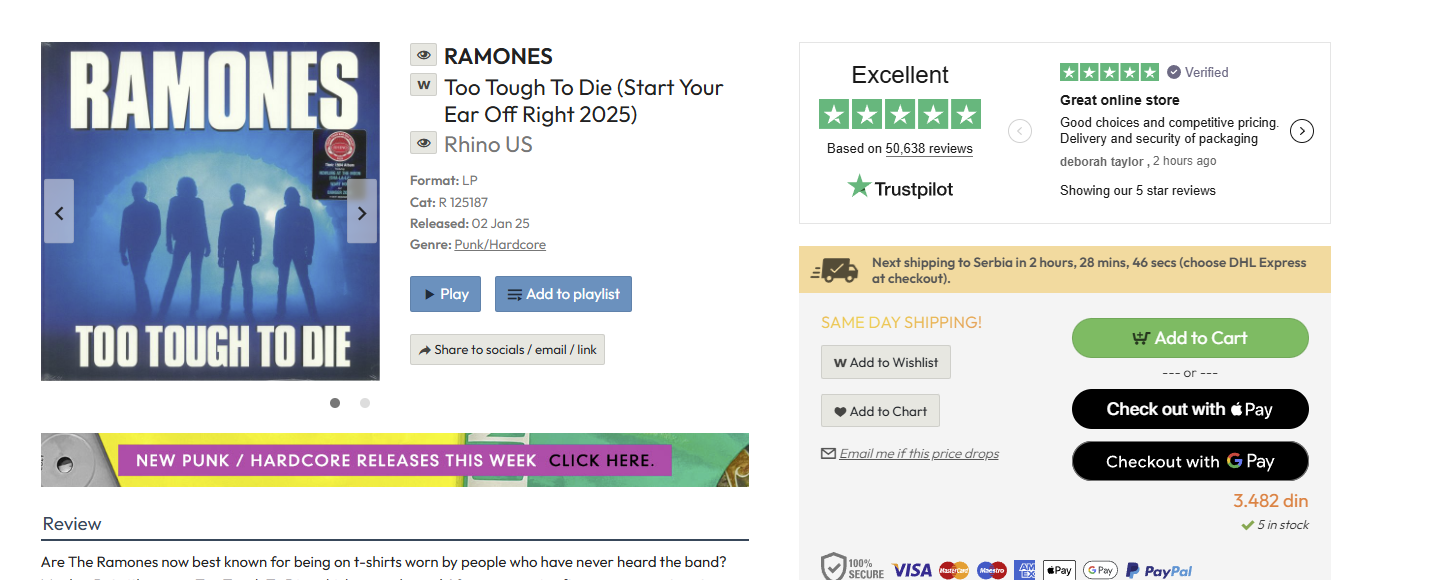Screen dimensions: 1443x580
Task: Add to Wishlist button
Action: click(x=885, y=362)
